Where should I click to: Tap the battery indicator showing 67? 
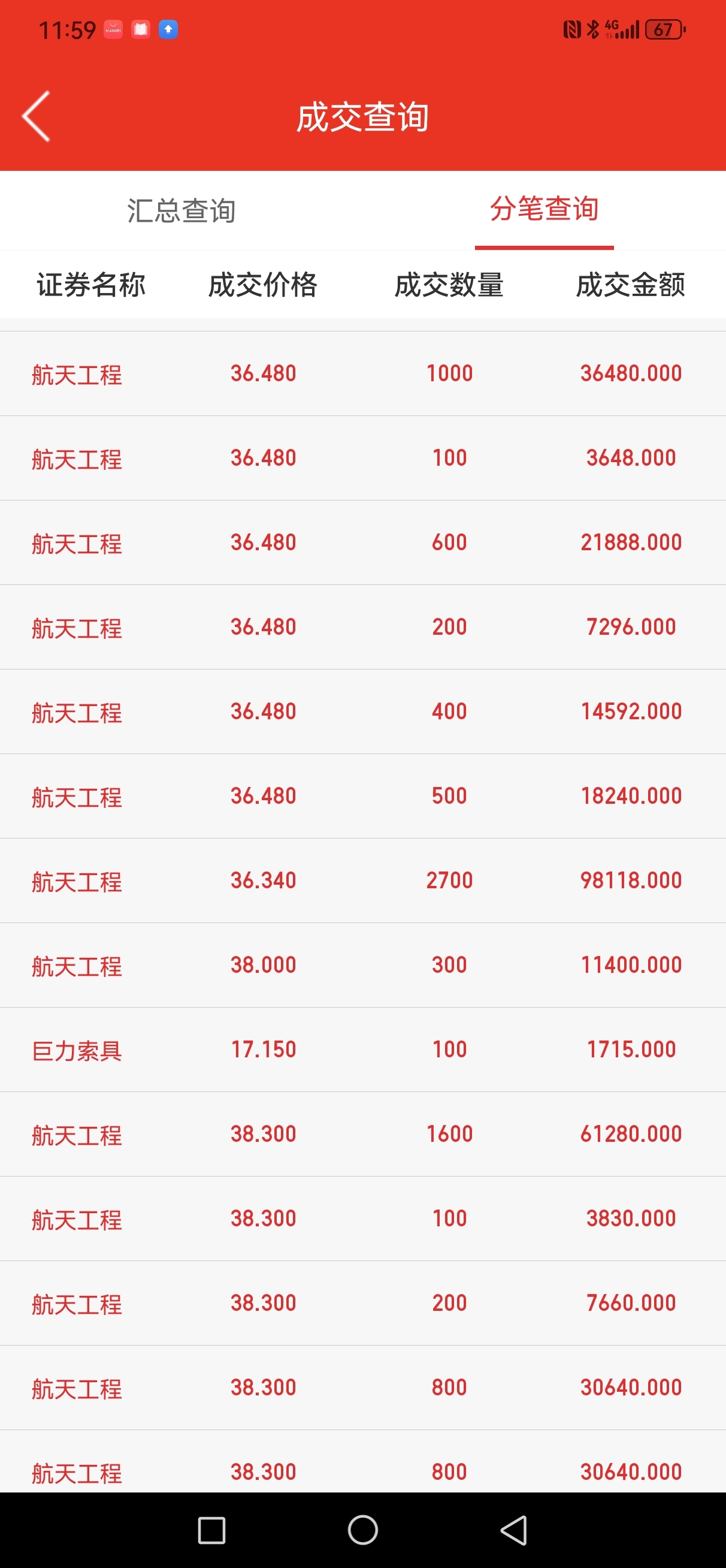664,29
